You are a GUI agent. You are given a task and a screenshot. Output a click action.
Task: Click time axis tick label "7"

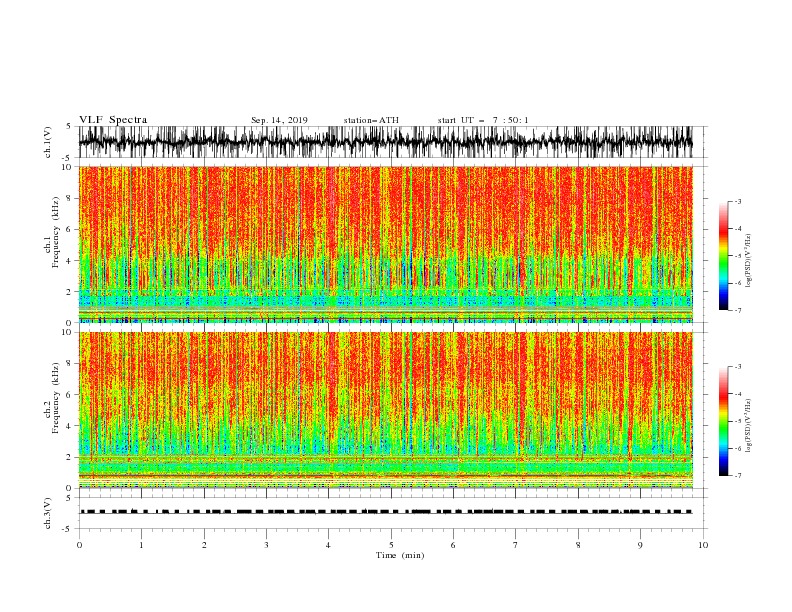[516, 545]
